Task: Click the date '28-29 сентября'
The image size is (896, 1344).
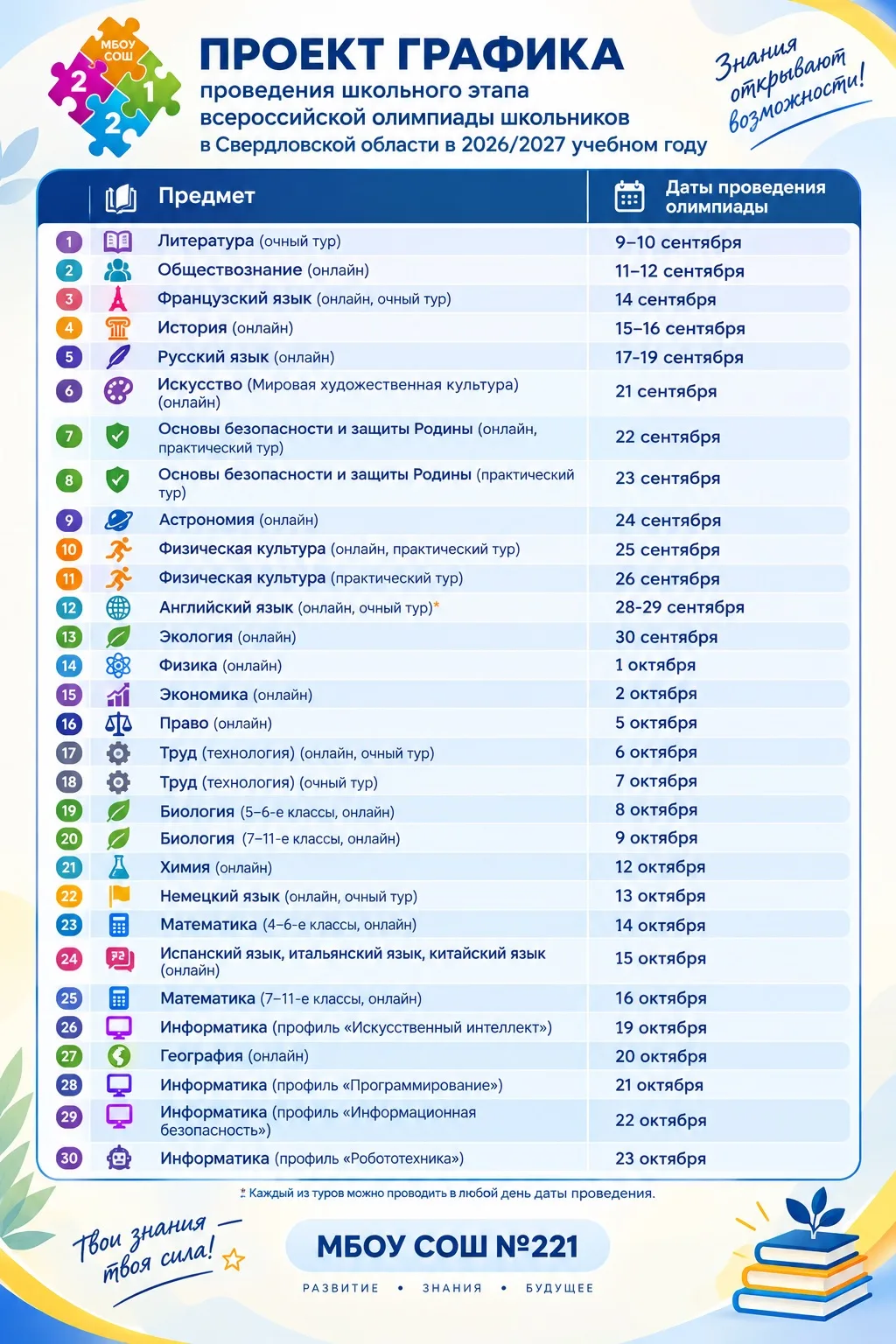Action: pyautogui.click(x=680, y=607)
